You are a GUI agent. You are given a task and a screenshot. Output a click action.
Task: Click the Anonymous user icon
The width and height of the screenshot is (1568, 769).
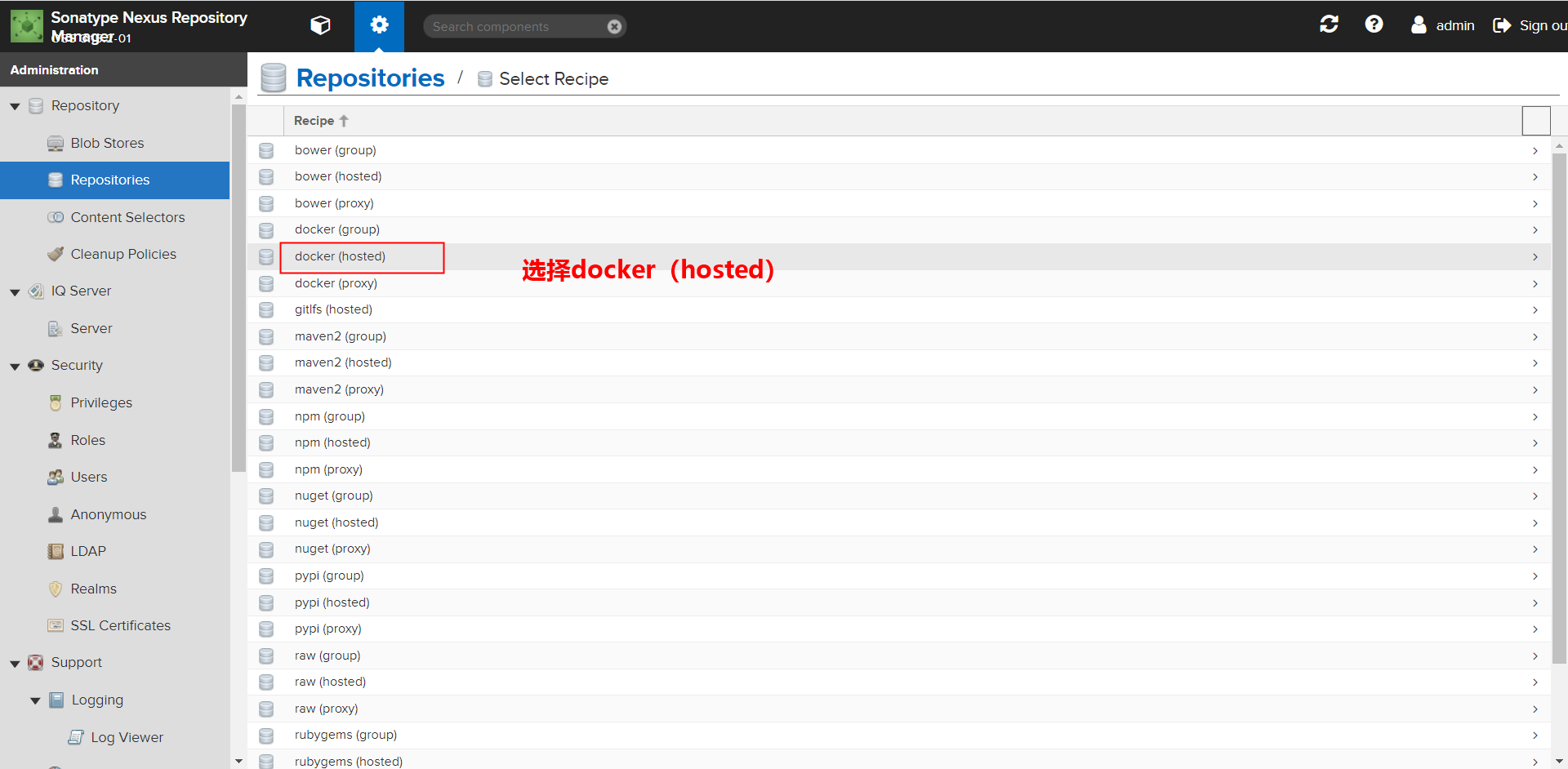click(56, 514)
